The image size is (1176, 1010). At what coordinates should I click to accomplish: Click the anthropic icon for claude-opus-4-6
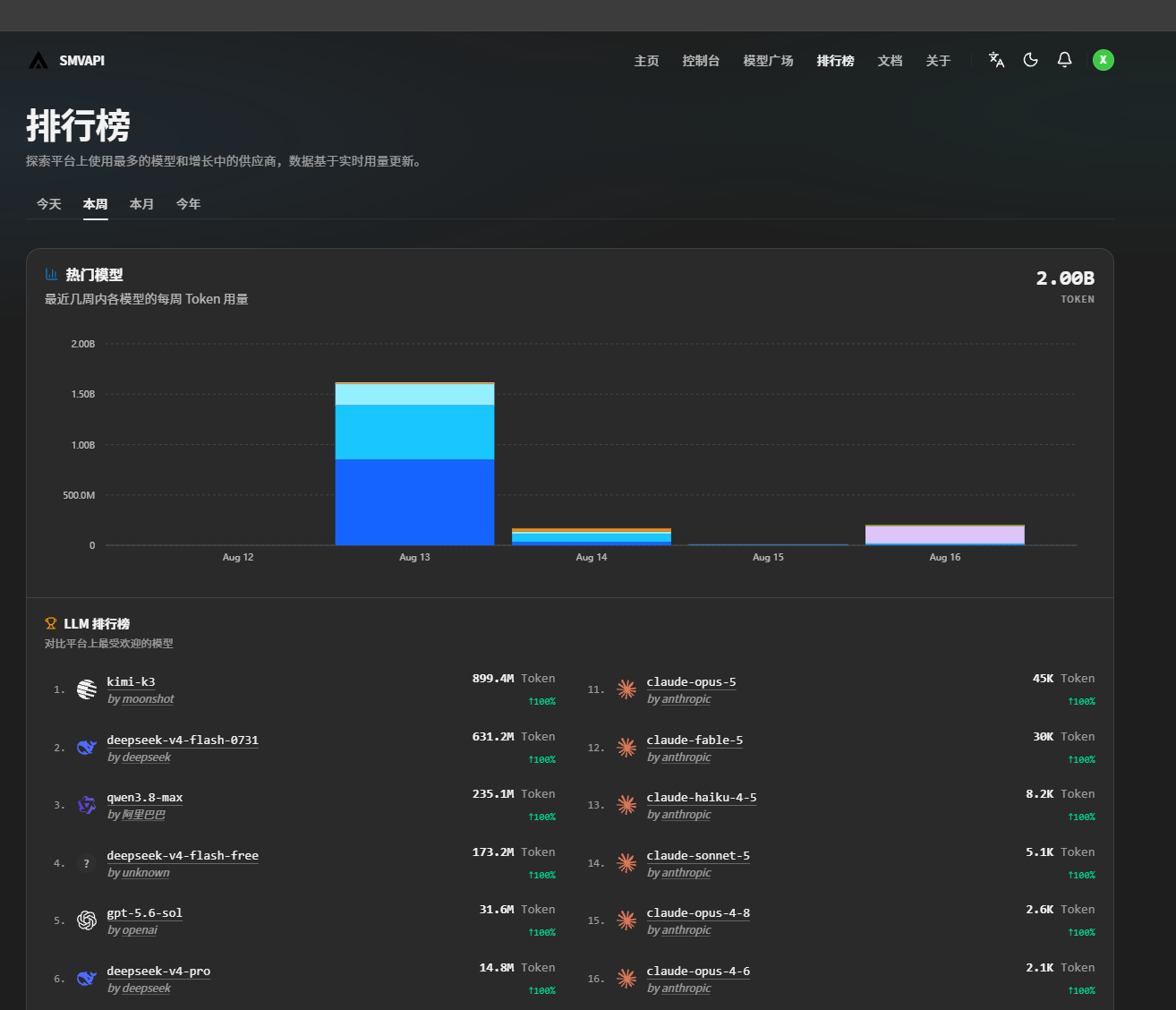coord(626,979)
